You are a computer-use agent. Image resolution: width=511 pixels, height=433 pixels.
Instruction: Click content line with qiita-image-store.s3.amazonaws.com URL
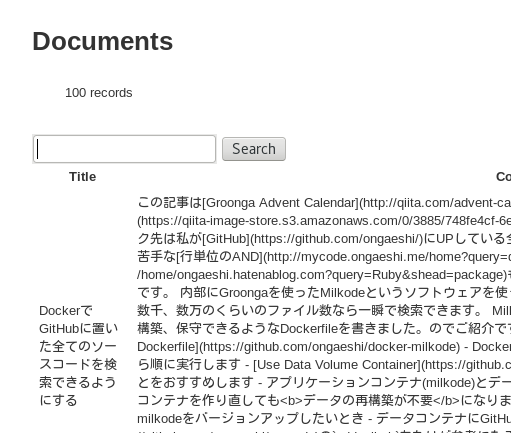pos(324,221)
